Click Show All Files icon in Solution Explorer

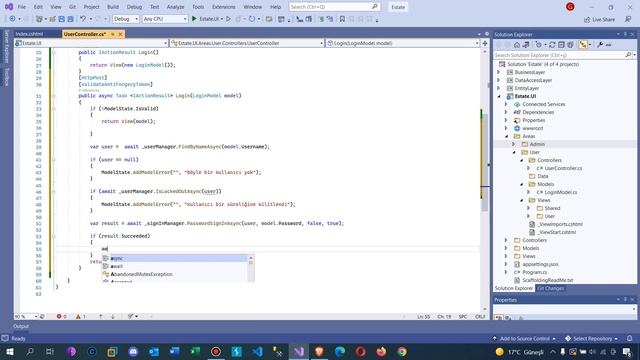(x=570, y=44)
